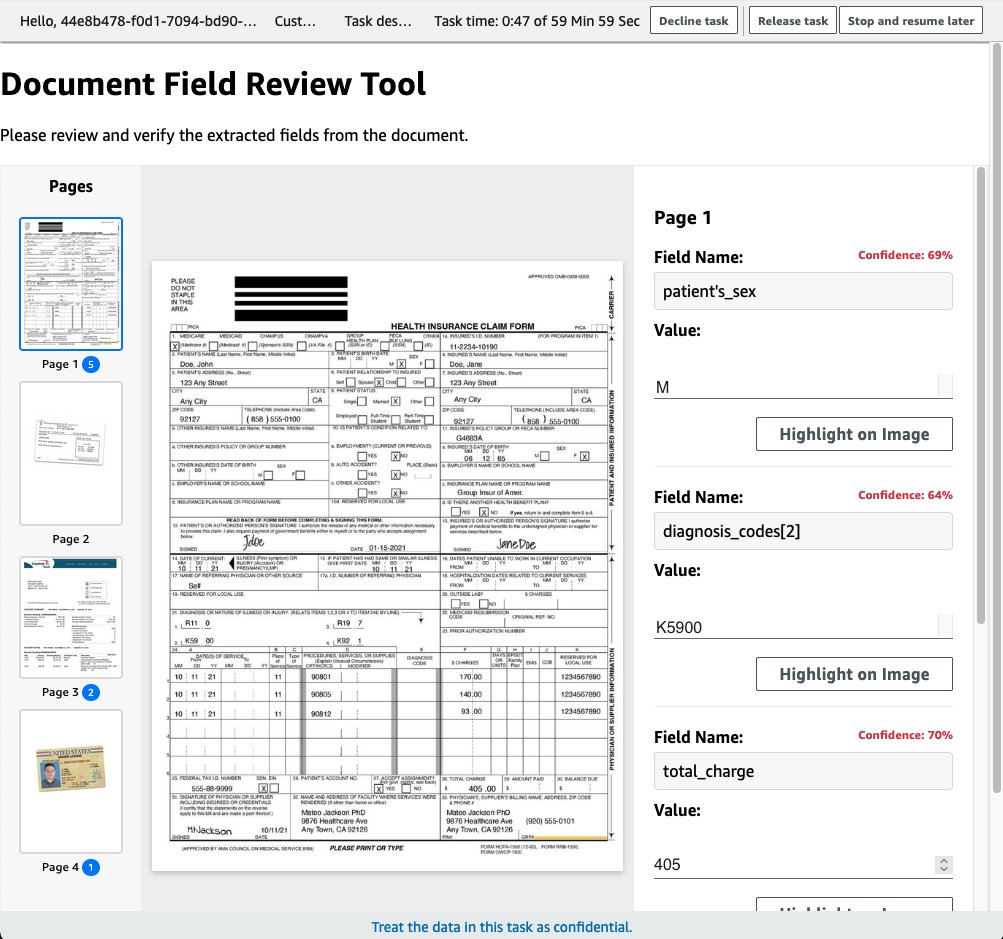Edit the patient's_sex value field containing M
The width and height of the screenshot is (1003, 939).
[x=803, y=386]
